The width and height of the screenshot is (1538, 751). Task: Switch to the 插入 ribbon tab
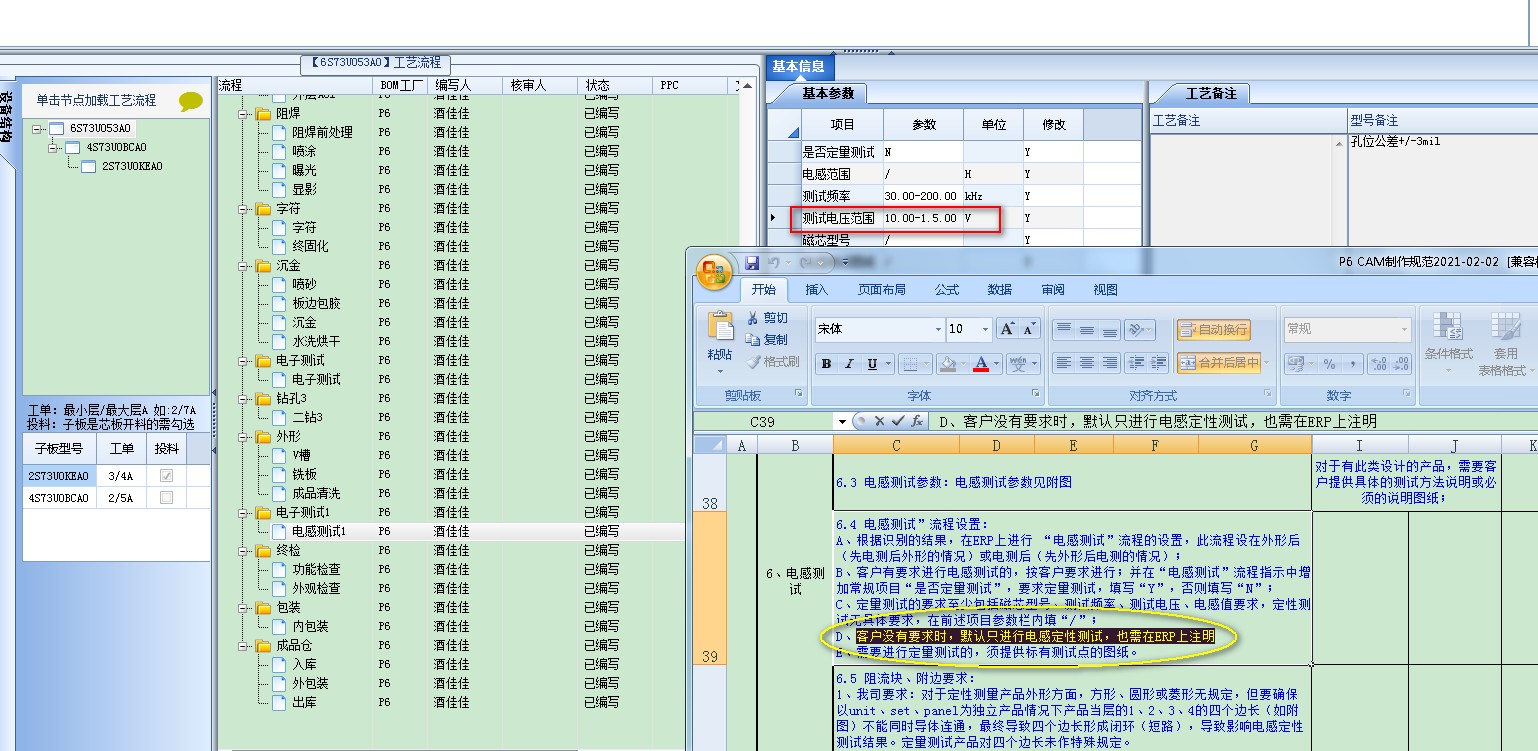[x=817, y=290]
